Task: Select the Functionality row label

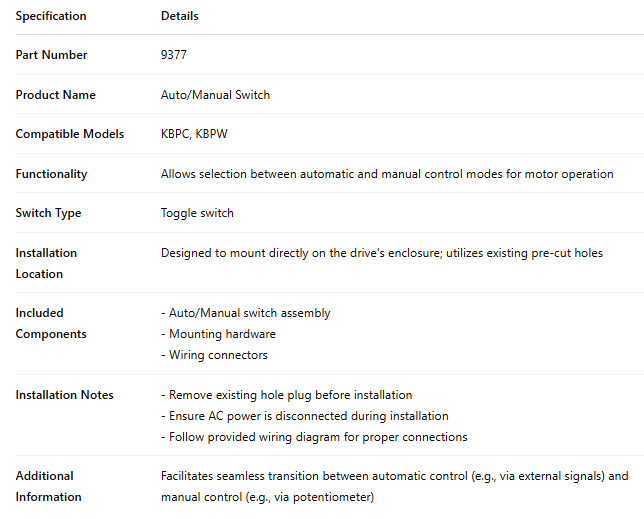Action: (51, 174)
